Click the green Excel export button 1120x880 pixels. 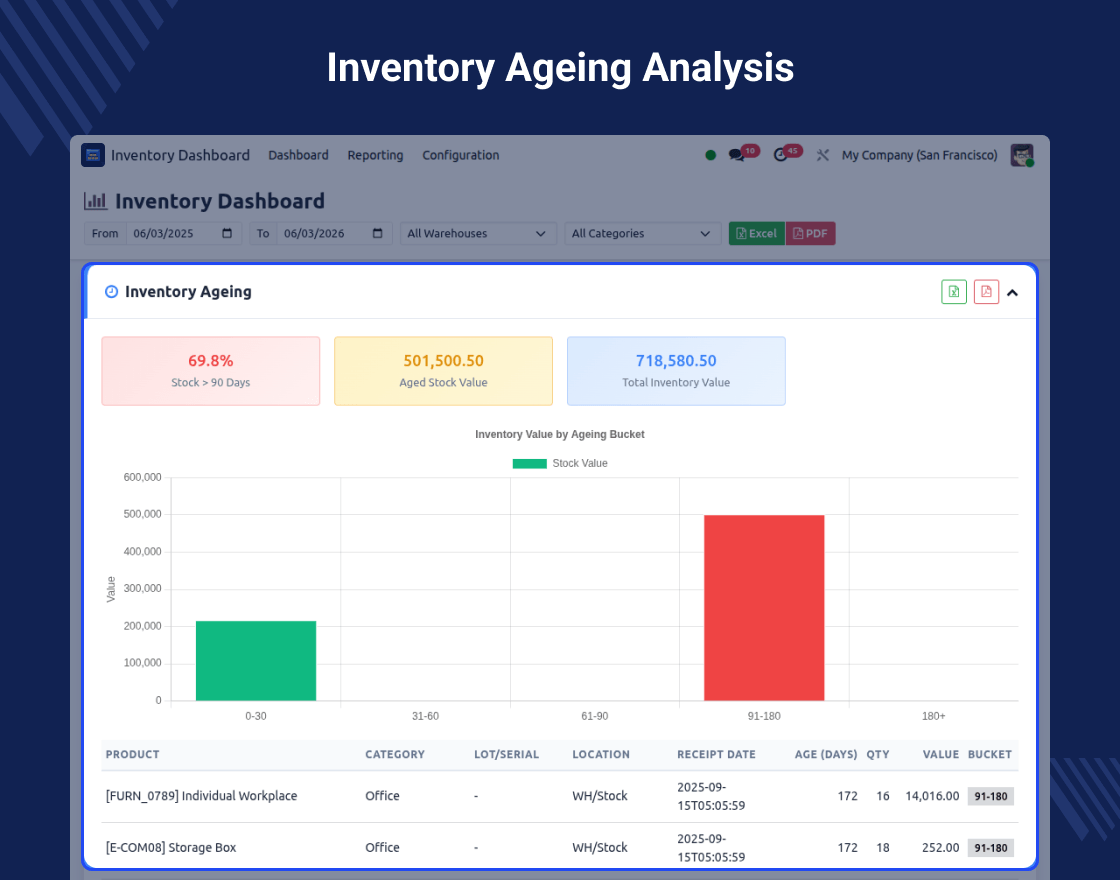pos(756,234)
